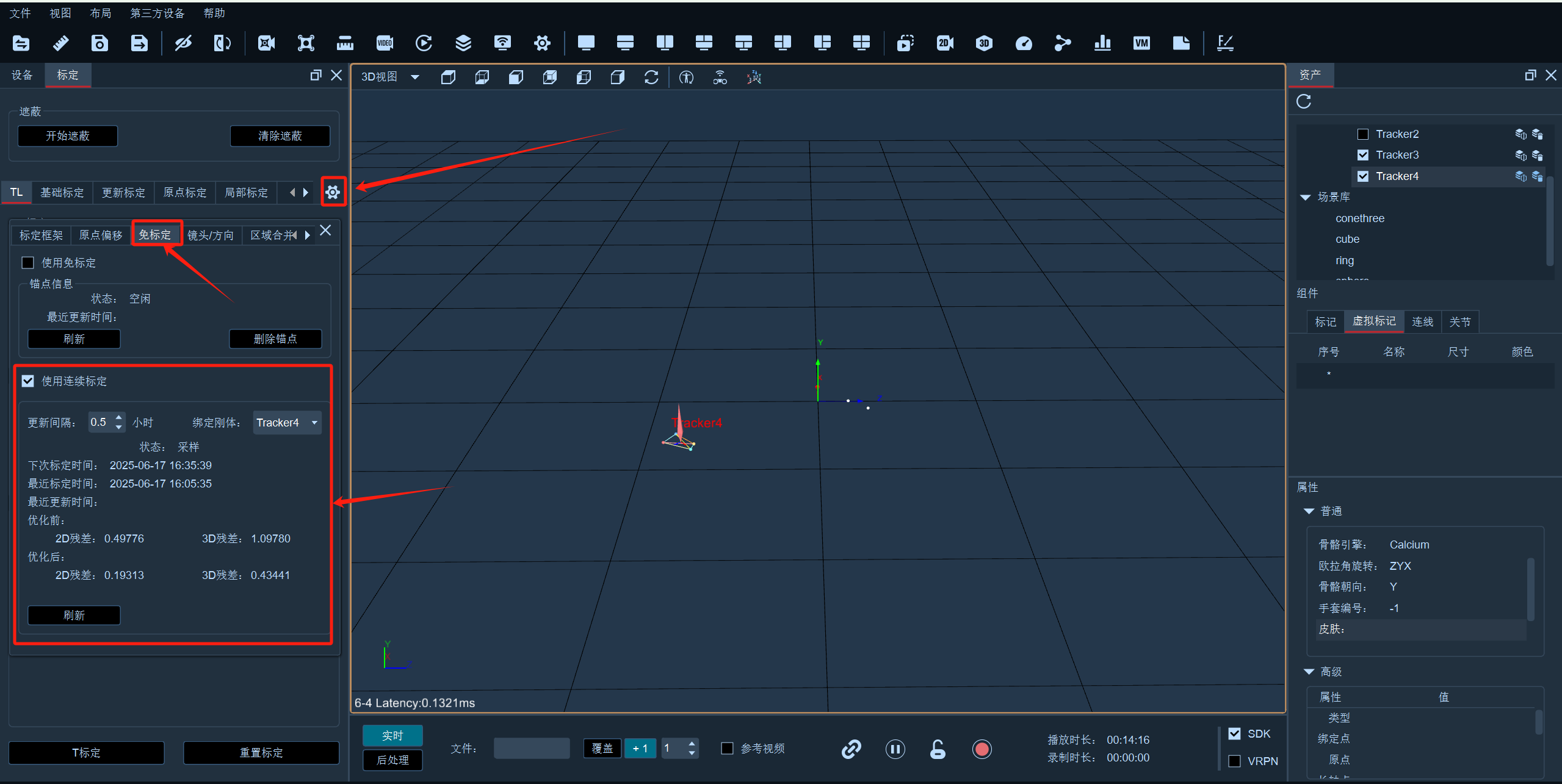Click the VIDEO camera icon
Viewport: 1562px width, 784px height.
tap(385, 43)
